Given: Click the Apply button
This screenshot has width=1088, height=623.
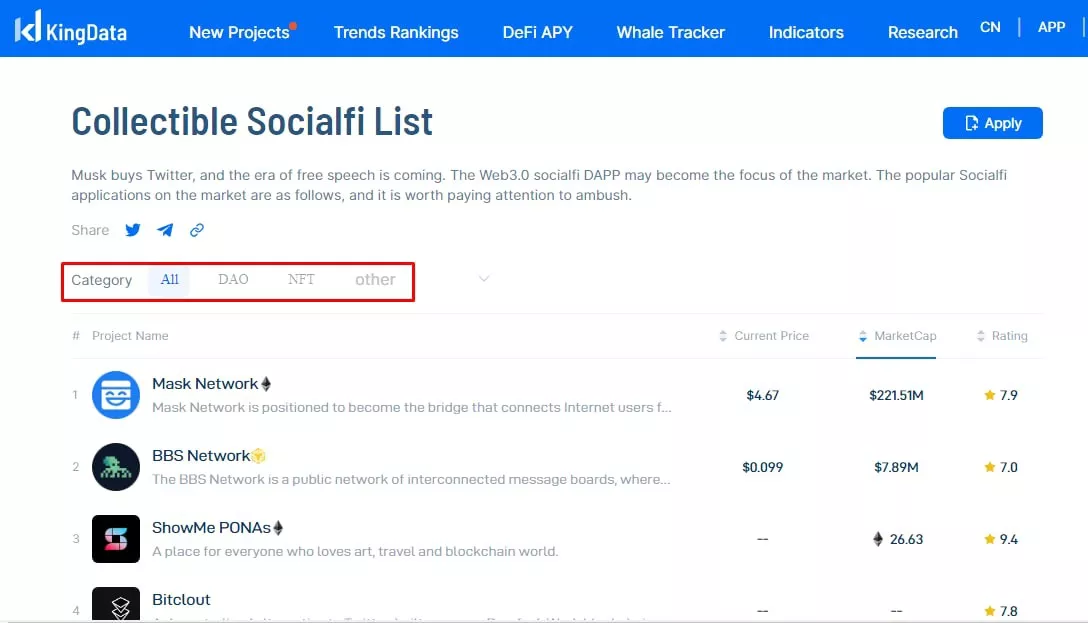Looking at the screenshot, I should pyautogui.click(x=992, y=123).
